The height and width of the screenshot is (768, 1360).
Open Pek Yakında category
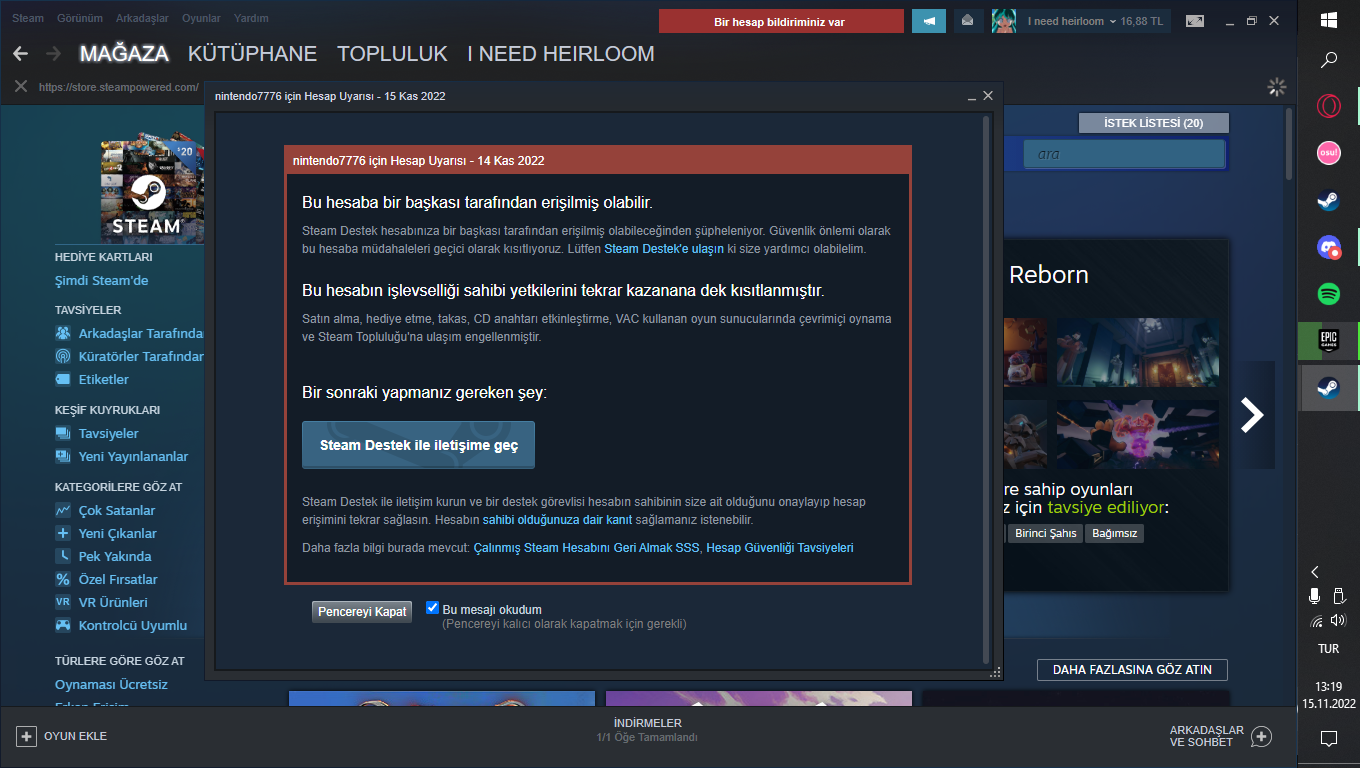point(103,556)
